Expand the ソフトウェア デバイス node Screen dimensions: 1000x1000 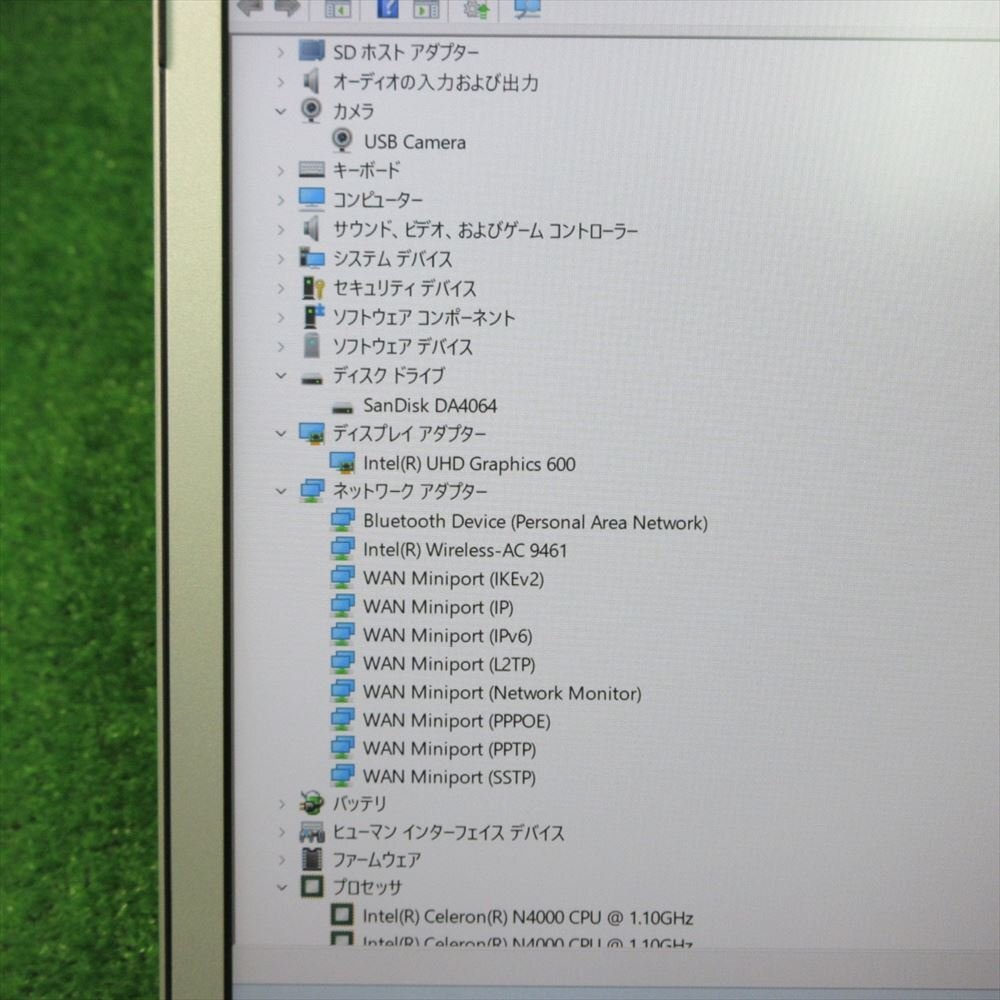point(280,346)
